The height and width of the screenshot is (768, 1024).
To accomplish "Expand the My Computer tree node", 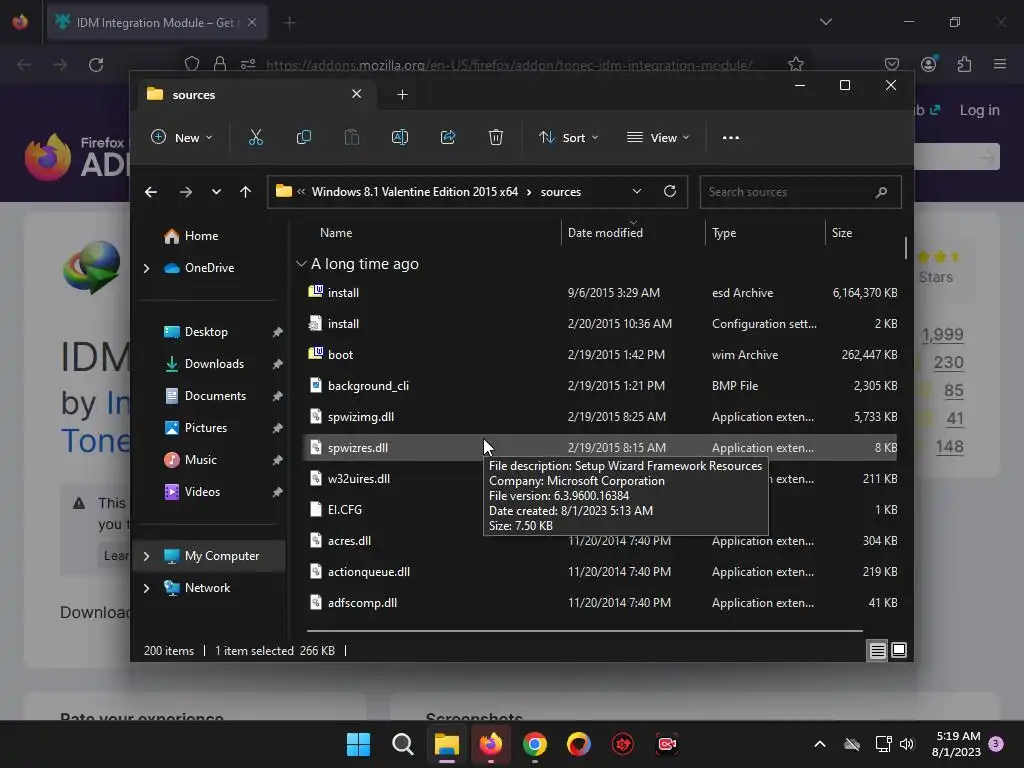I will [146, 556].
